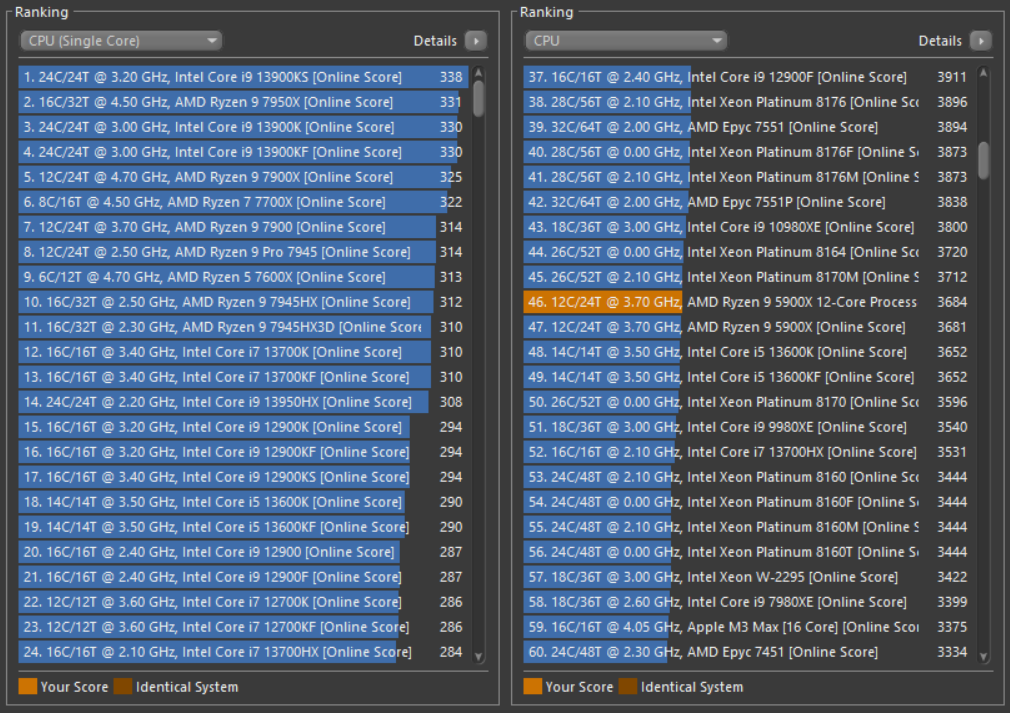
Task: Select the Intel Core i9 12900KS row
Action: [243, 477]
